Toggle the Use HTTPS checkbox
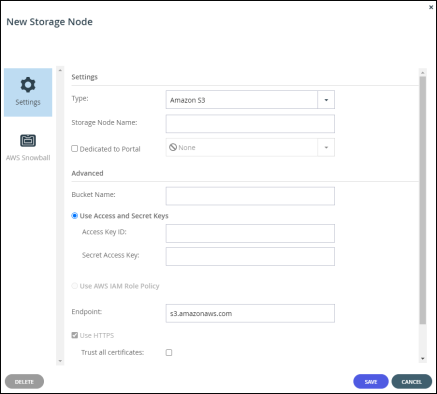This screenshot has height=394, width=437. point(75,335)
